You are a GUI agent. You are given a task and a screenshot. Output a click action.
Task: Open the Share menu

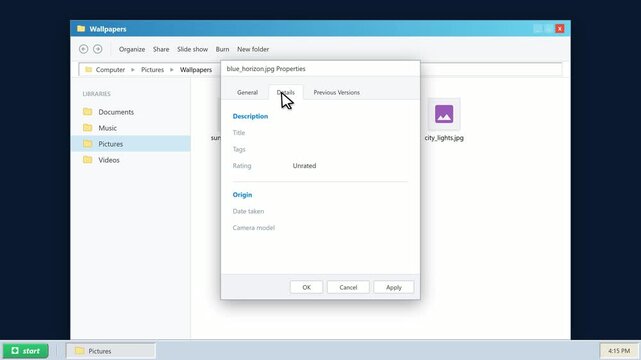161,49
